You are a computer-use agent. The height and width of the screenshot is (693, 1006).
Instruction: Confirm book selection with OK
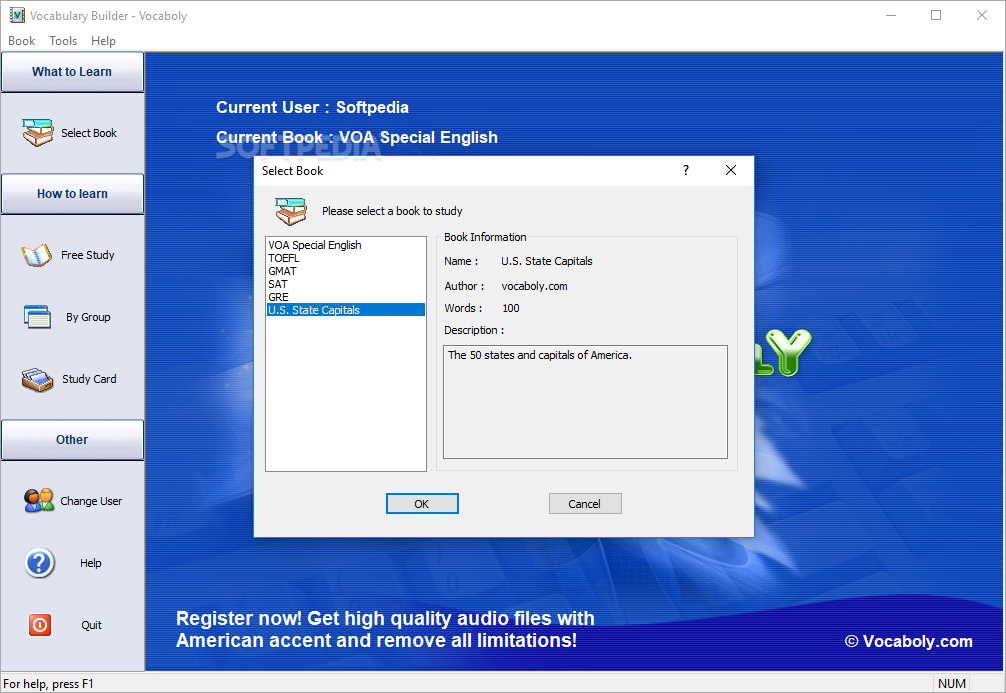click(422, 504)
